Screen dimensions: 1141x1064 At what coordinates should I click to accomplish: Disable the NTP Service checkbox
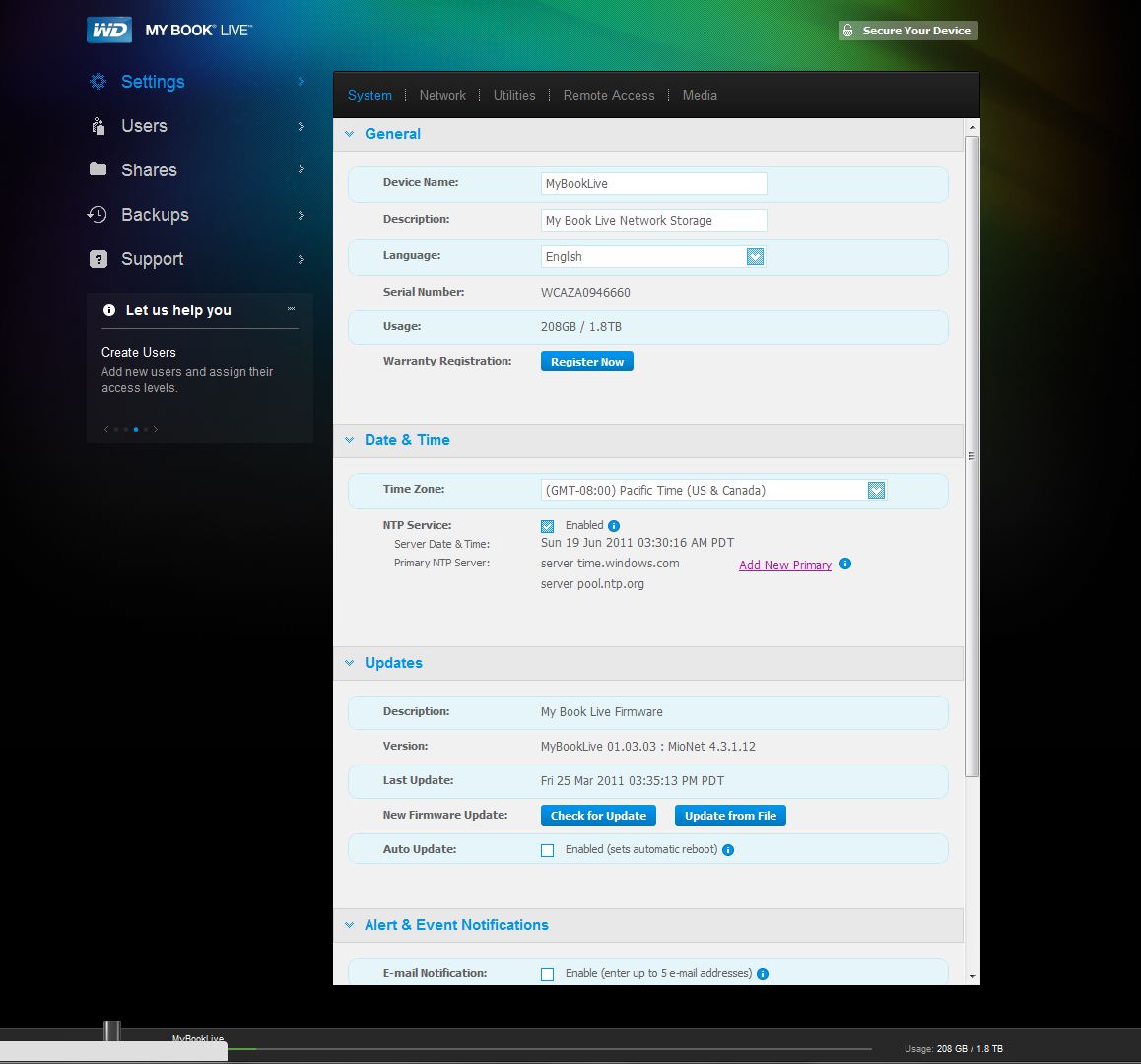pos(547,526)
